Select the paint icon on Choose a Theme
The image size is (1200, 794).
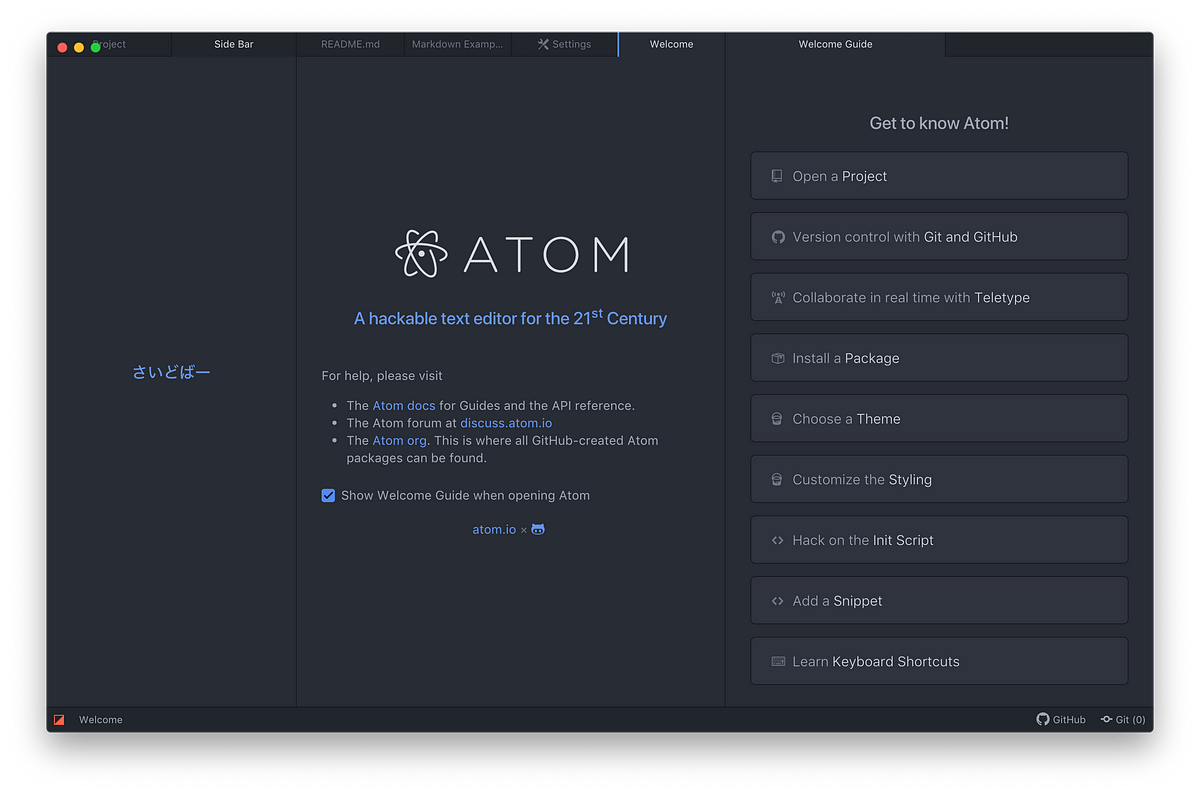(777, 418)
